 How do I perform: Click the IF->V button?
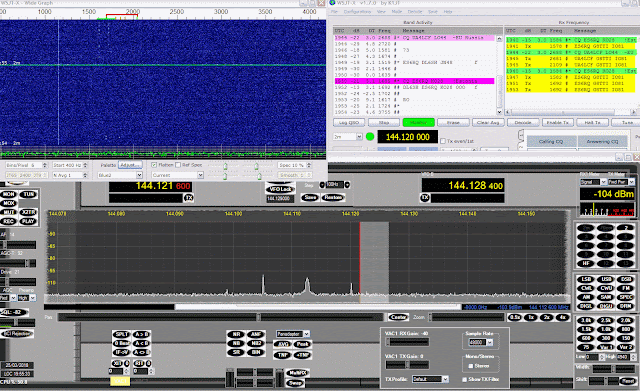[122, 352]
